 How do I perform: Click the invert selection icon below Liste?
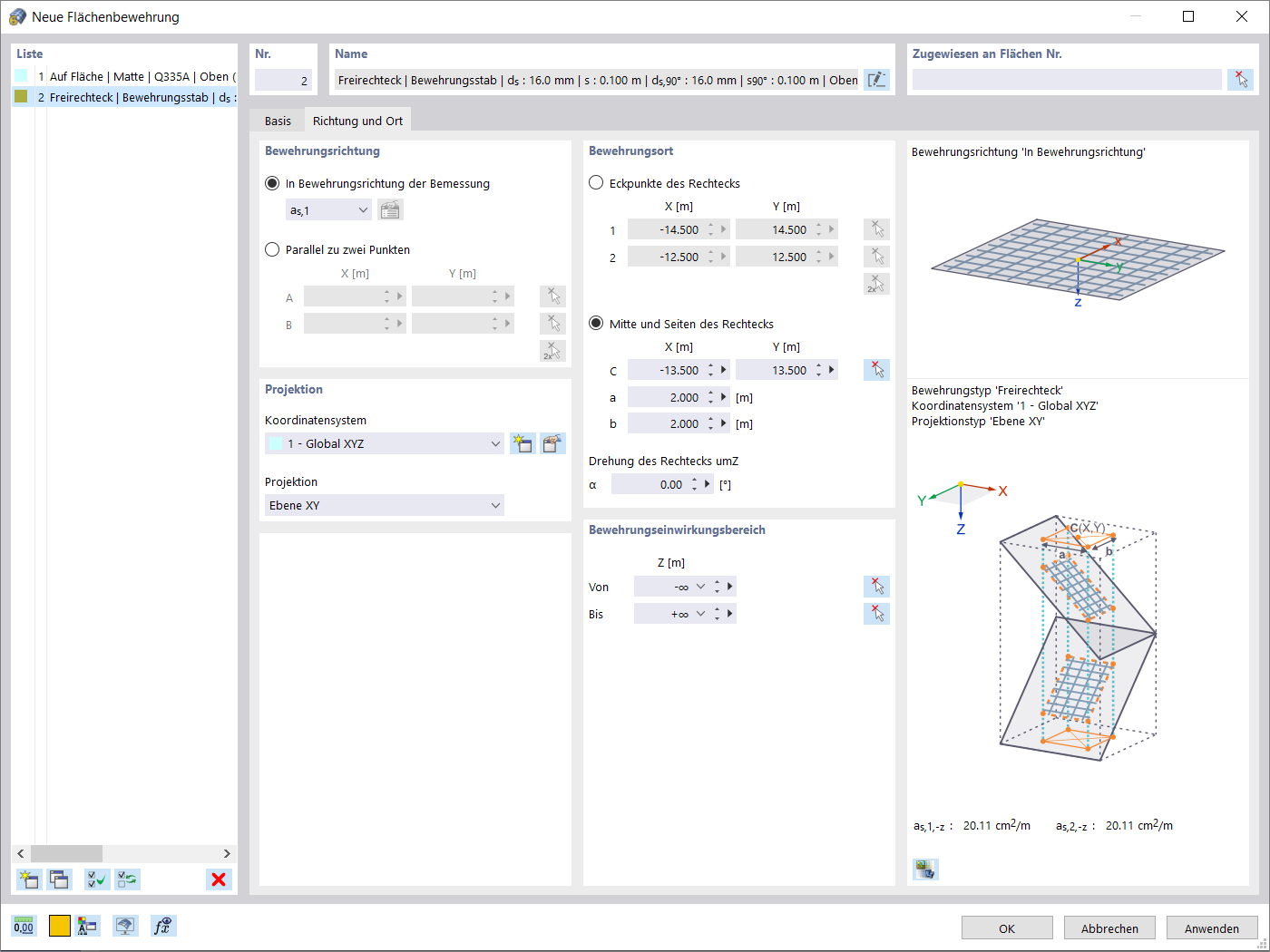128,879
